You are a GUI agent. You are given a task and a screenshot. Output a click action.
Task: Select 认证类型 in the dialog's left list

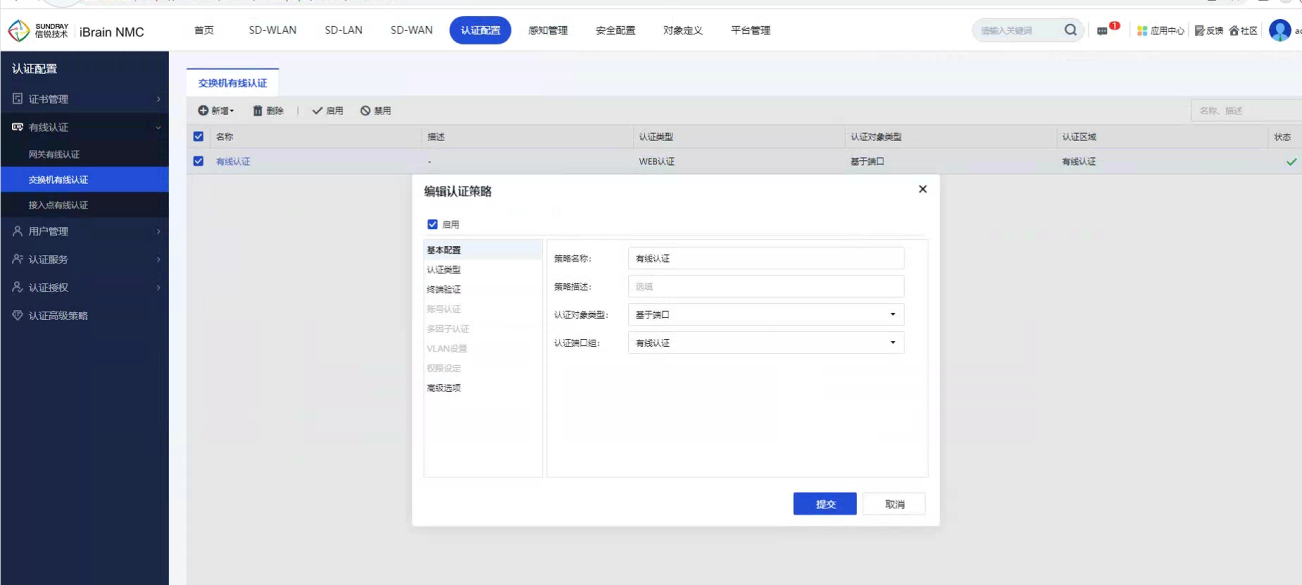tap(444, 270)
